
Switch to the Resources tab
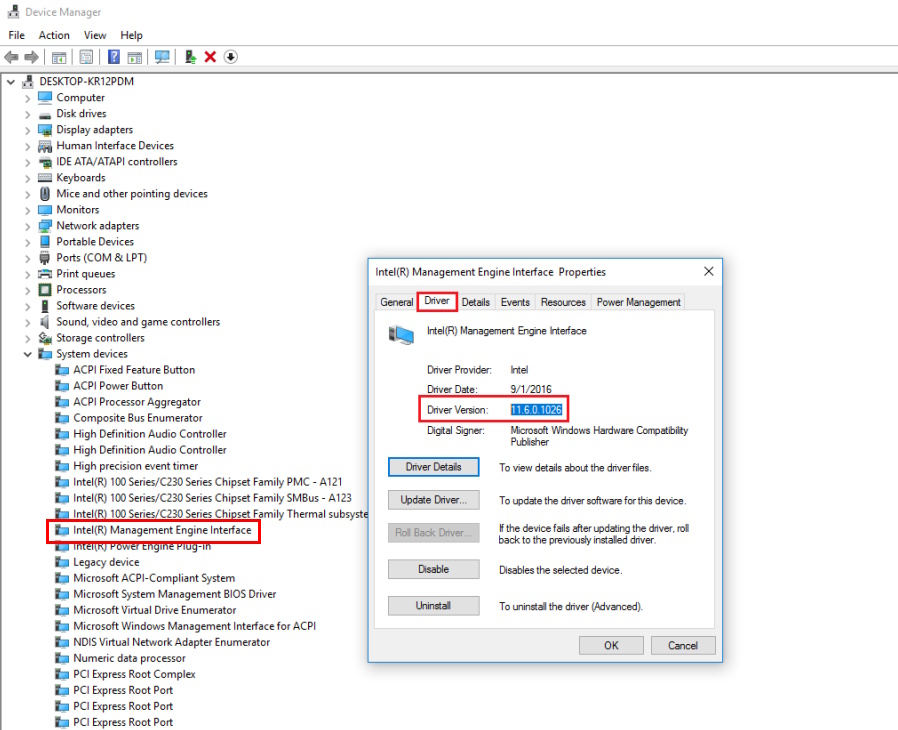pos(563,302)
